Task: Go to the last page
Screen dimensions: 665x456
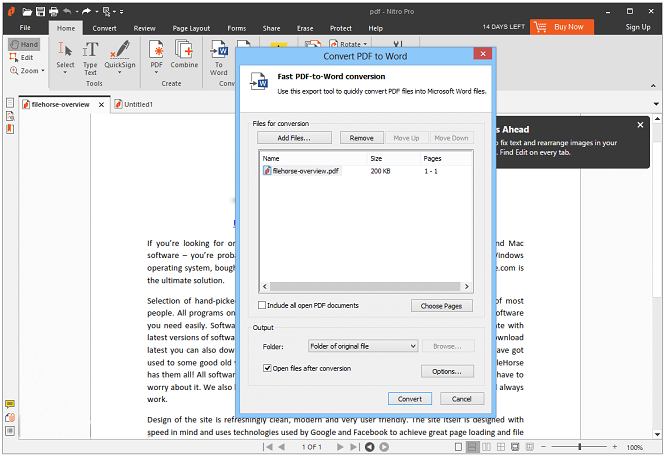Action: click(355, 447)
